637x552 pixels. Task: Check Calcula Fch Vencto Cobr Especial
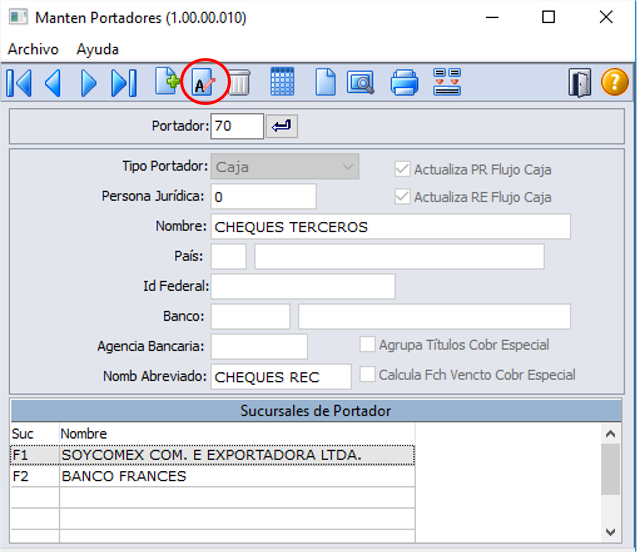[x=367, y=374]
